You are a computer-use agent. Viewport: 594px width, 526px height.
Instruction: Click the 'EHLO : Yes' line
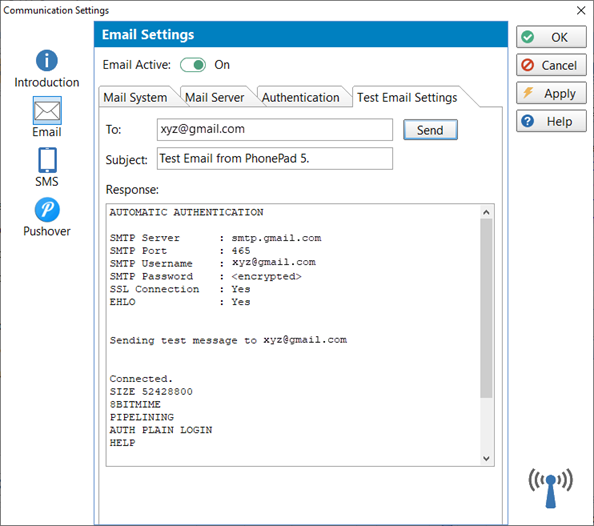pos(180,302)
